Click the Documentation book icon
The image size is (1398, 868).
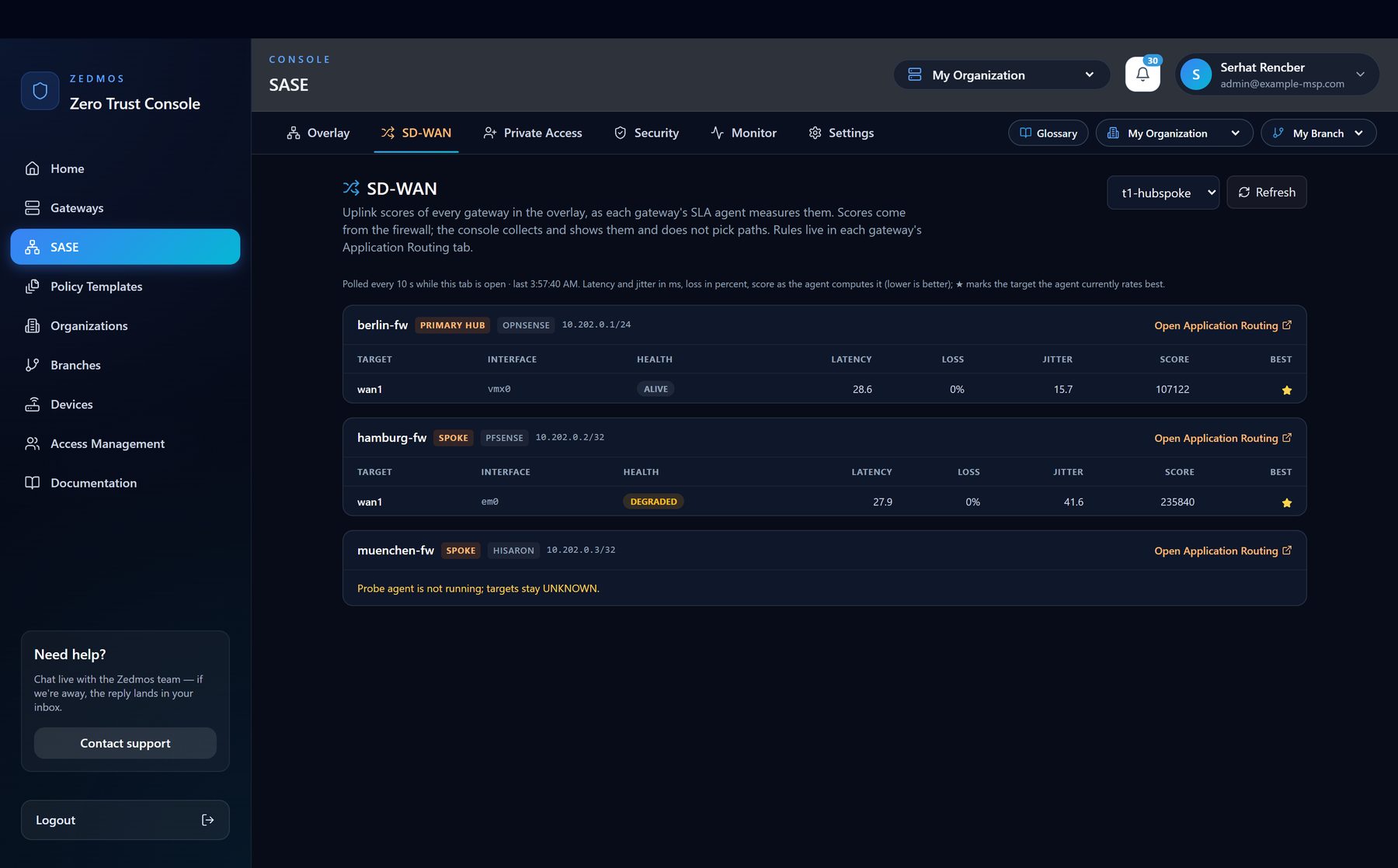pos(32,483)
